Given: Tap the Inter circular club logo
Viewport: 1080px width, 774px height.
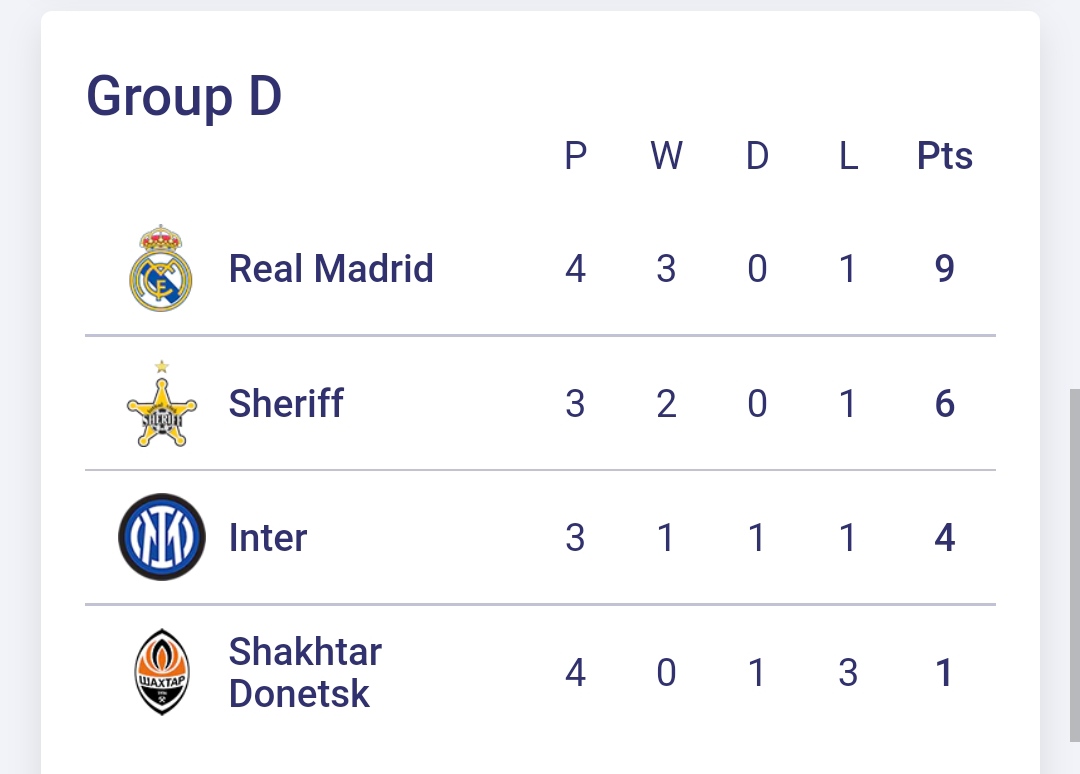Looking at the screenshot, I should [x=161, y=537].
